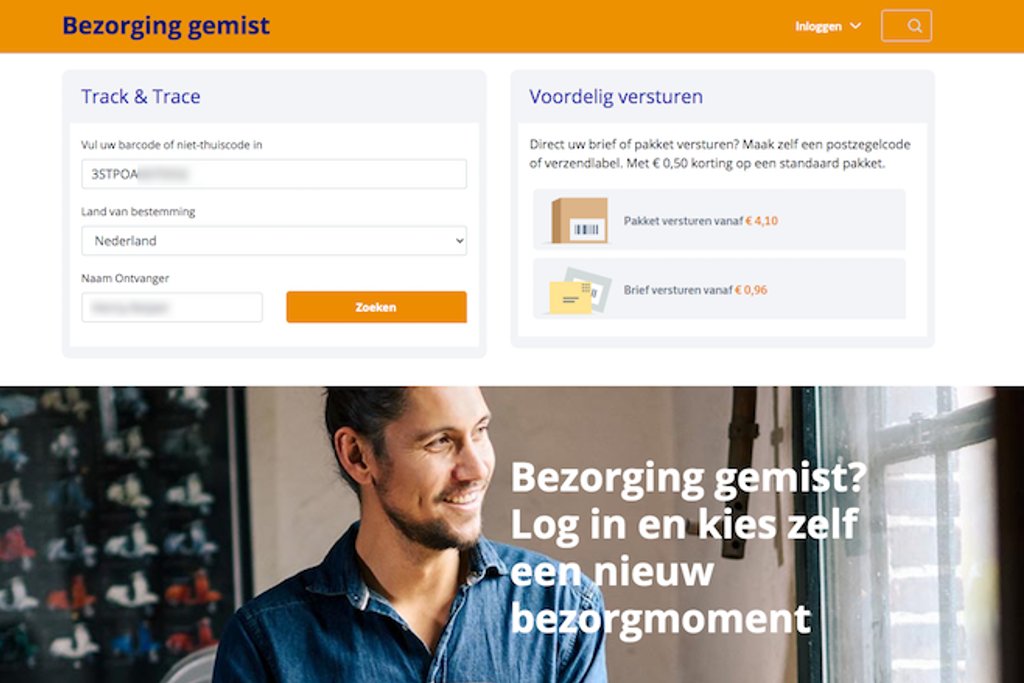The width and height of the screenshot is (1024, 683).
Task: Click the cardboard package box icon
Action: 579,220
